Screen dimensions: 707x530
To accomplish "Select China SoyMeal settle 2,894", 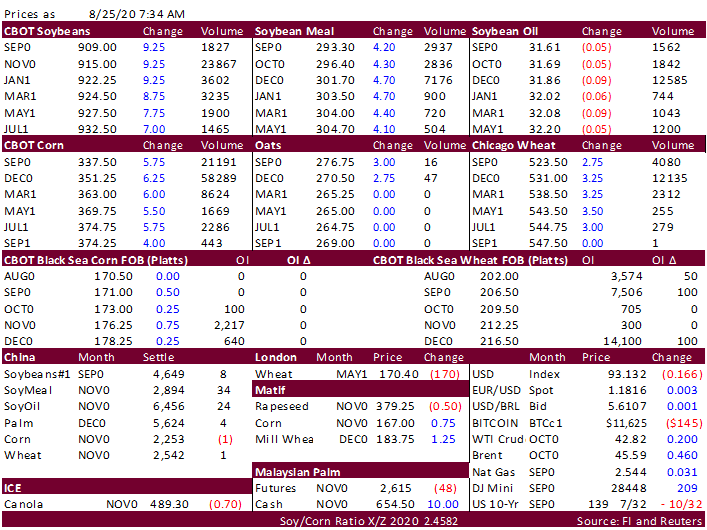I will [169, 390].
